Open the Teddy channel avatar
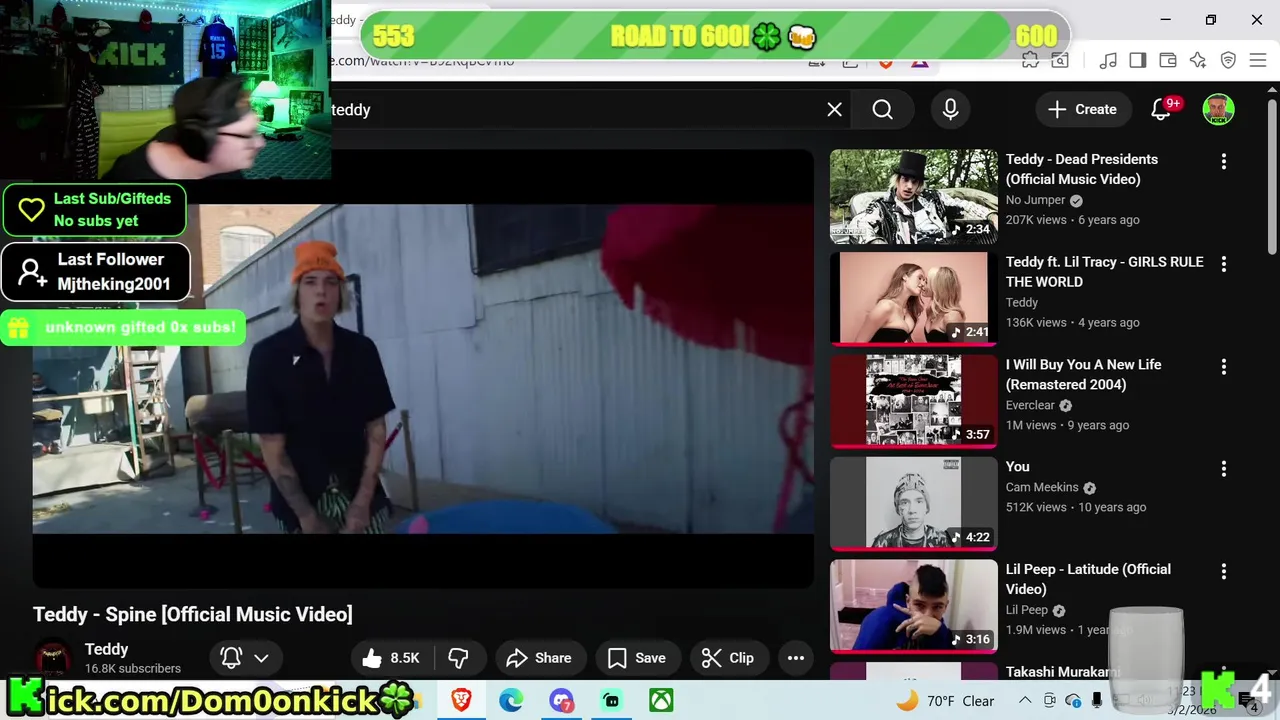Image resolution: width=1280 pixels, height=720 pixels. pyautogui.click(x=52, y=658)
